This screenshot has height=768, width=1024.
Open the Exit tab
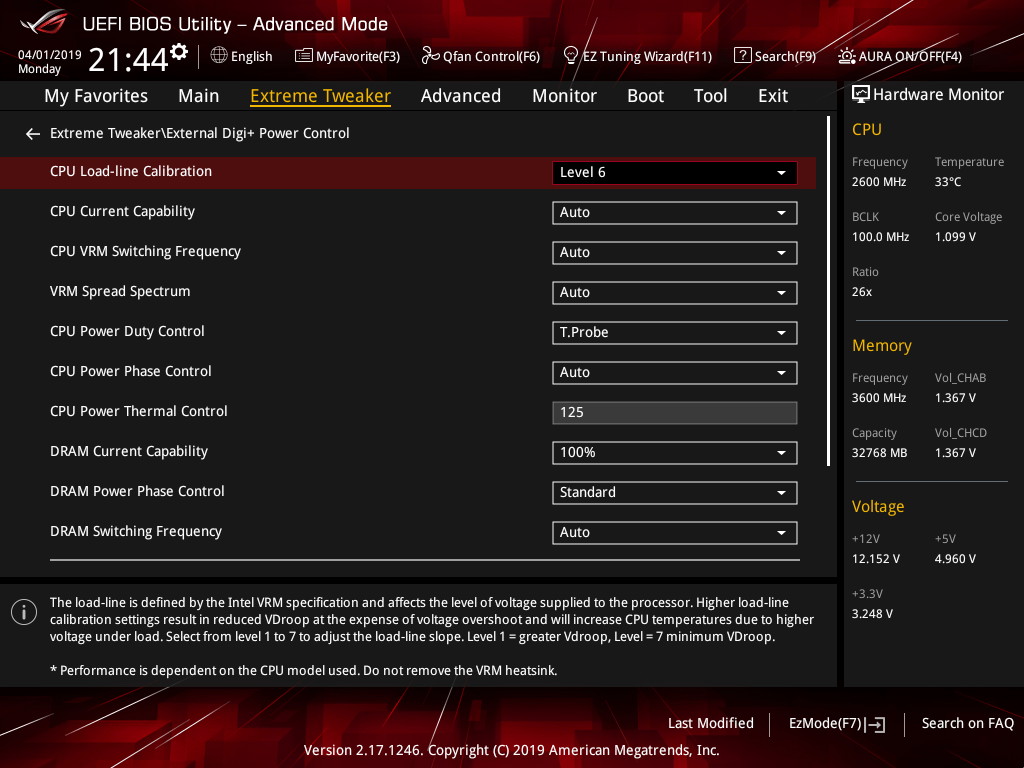[x=773, y=96]
